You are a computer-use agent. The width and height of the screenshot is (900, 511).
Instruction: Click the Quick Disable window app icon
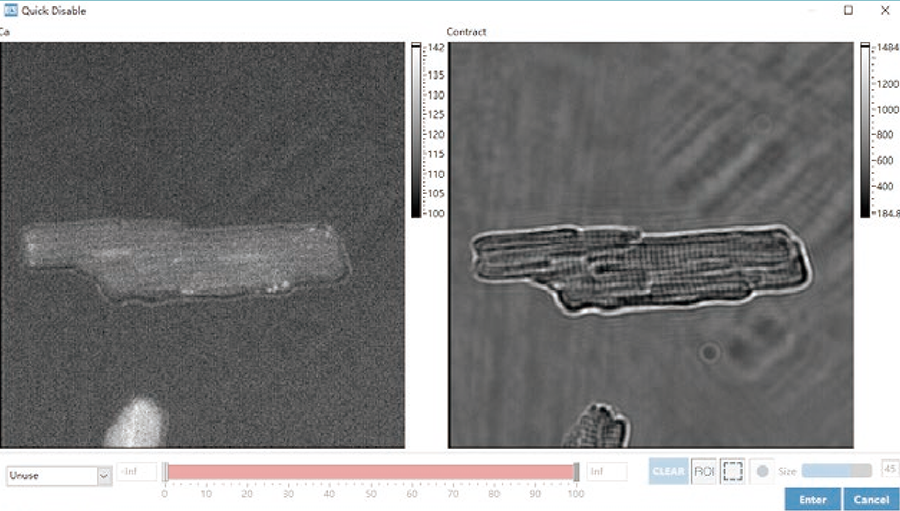click(x=11, y=10)
